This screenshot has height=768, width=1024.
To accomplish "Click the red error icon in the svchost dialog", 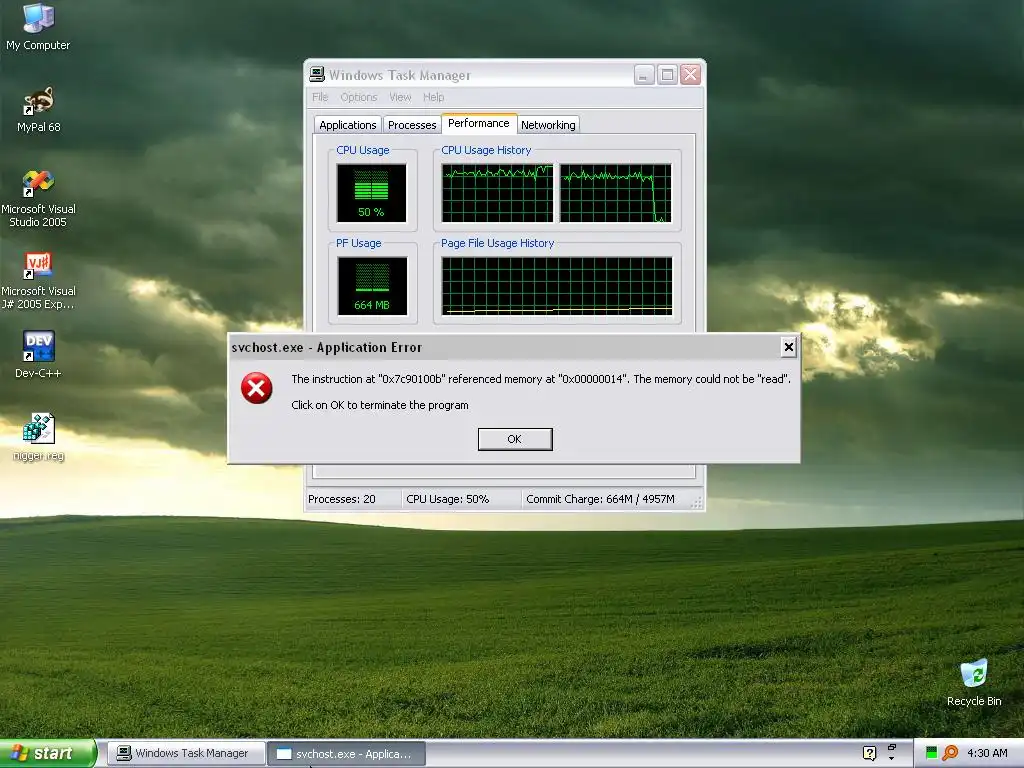I will 257,389.
